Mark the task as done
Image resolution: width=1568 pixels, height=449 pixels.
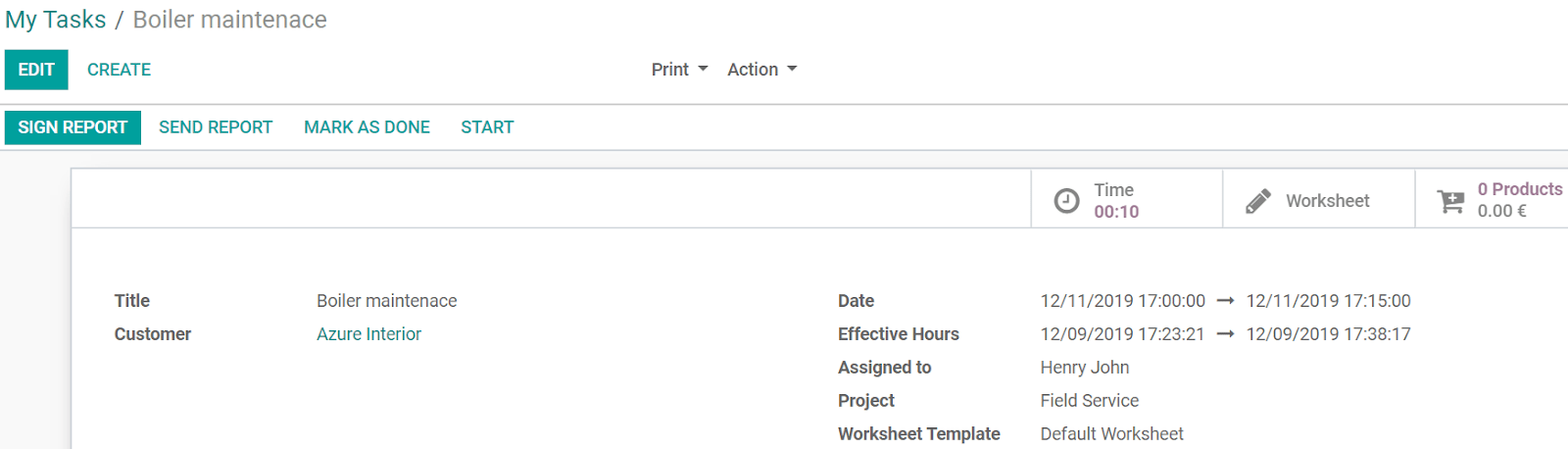coord(367,127)
